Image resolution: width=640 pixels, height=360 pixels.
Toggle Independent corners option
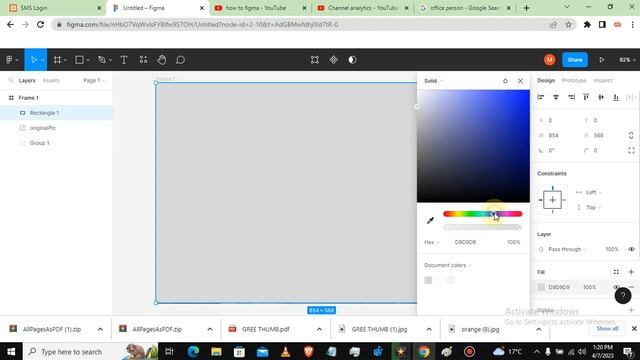631,151
